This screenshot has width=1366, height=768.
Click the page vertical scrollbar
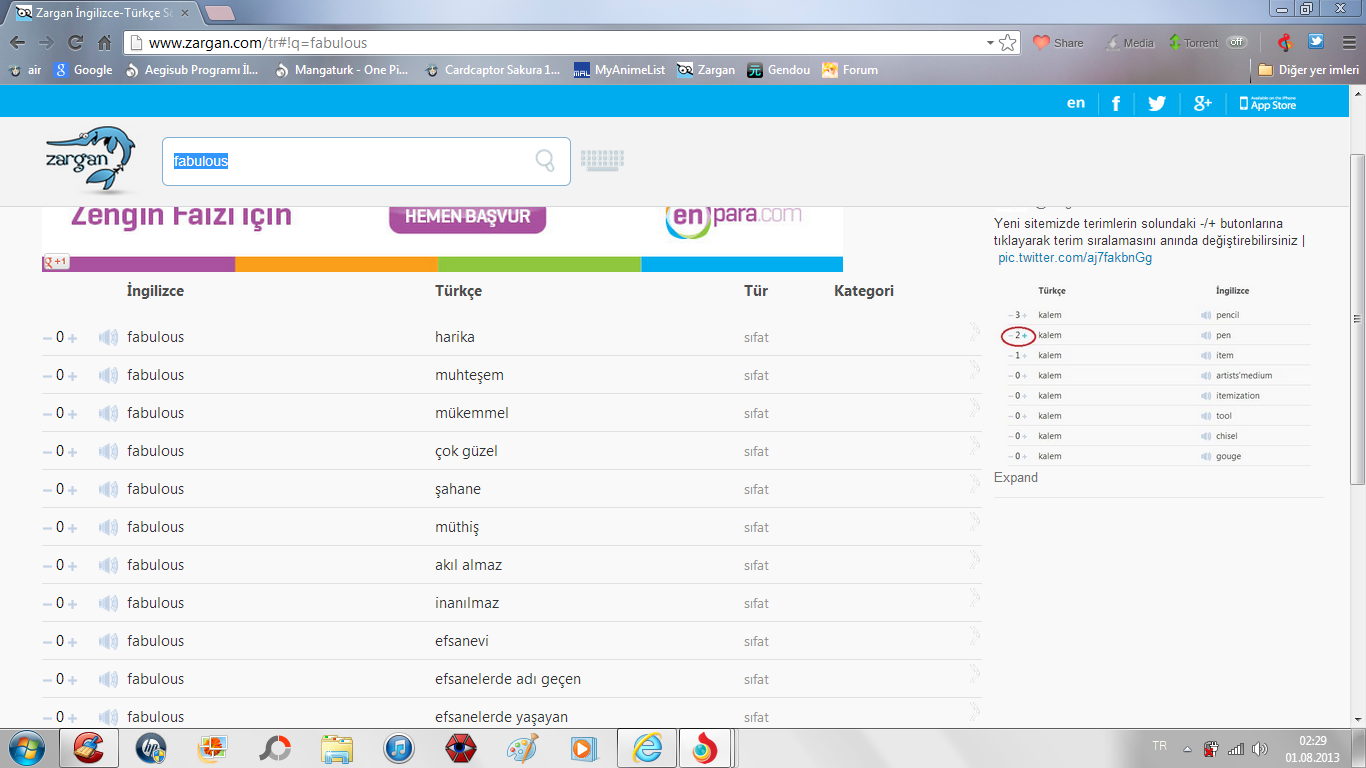click(x=1357, y=320)
